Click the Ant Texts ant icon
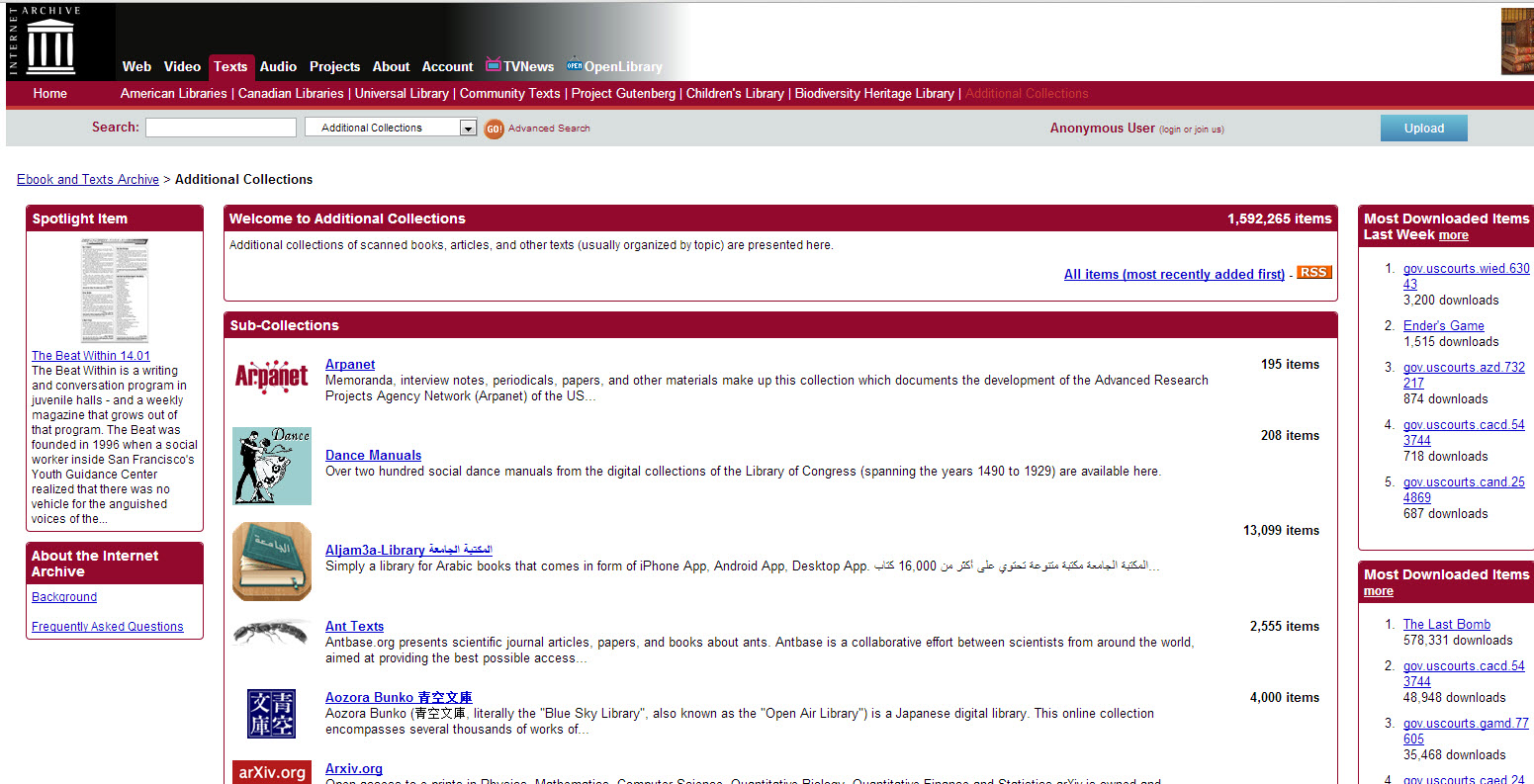The height and width of the screenshot is (784, 1534). click(x=271, y=633)
